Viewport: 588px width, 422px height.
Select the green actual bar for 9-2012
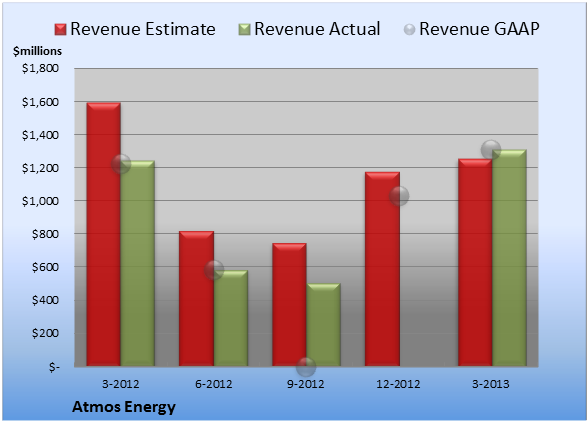click(324, 324)
